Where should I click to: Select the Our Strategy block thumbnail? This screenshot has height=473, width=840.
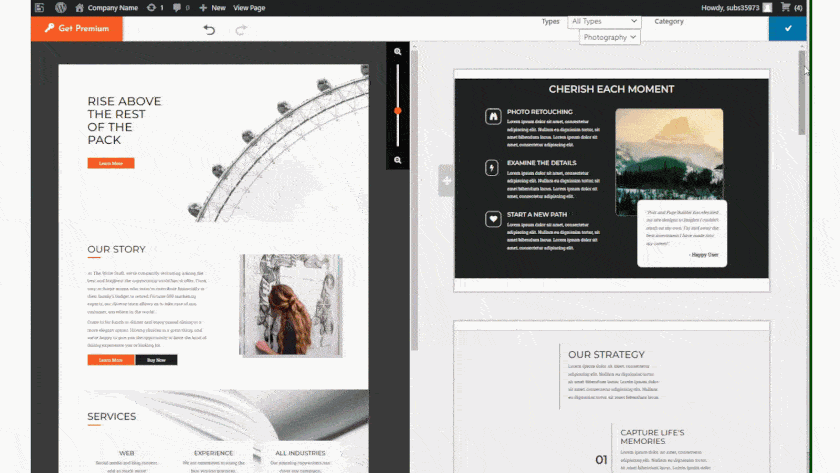[611, 397]
